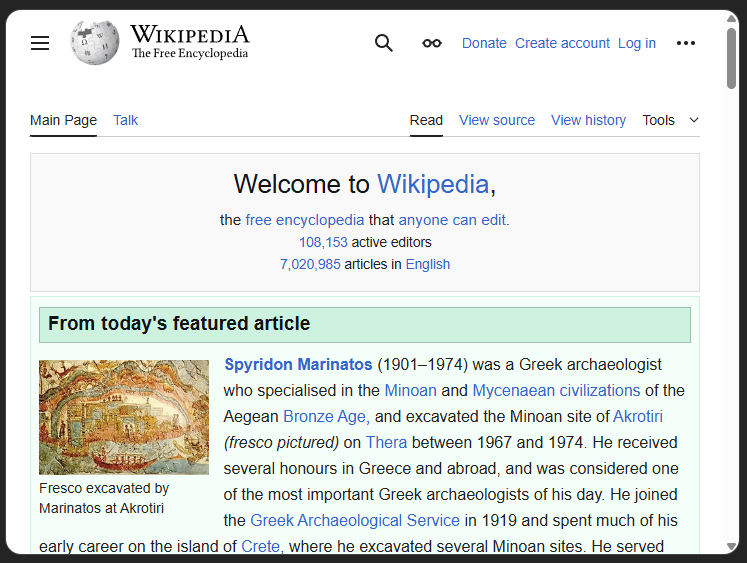The height and width of the screenshot is (563, 747).
Task: Open the Spyridon Marinatos article link
Action: 298,364
